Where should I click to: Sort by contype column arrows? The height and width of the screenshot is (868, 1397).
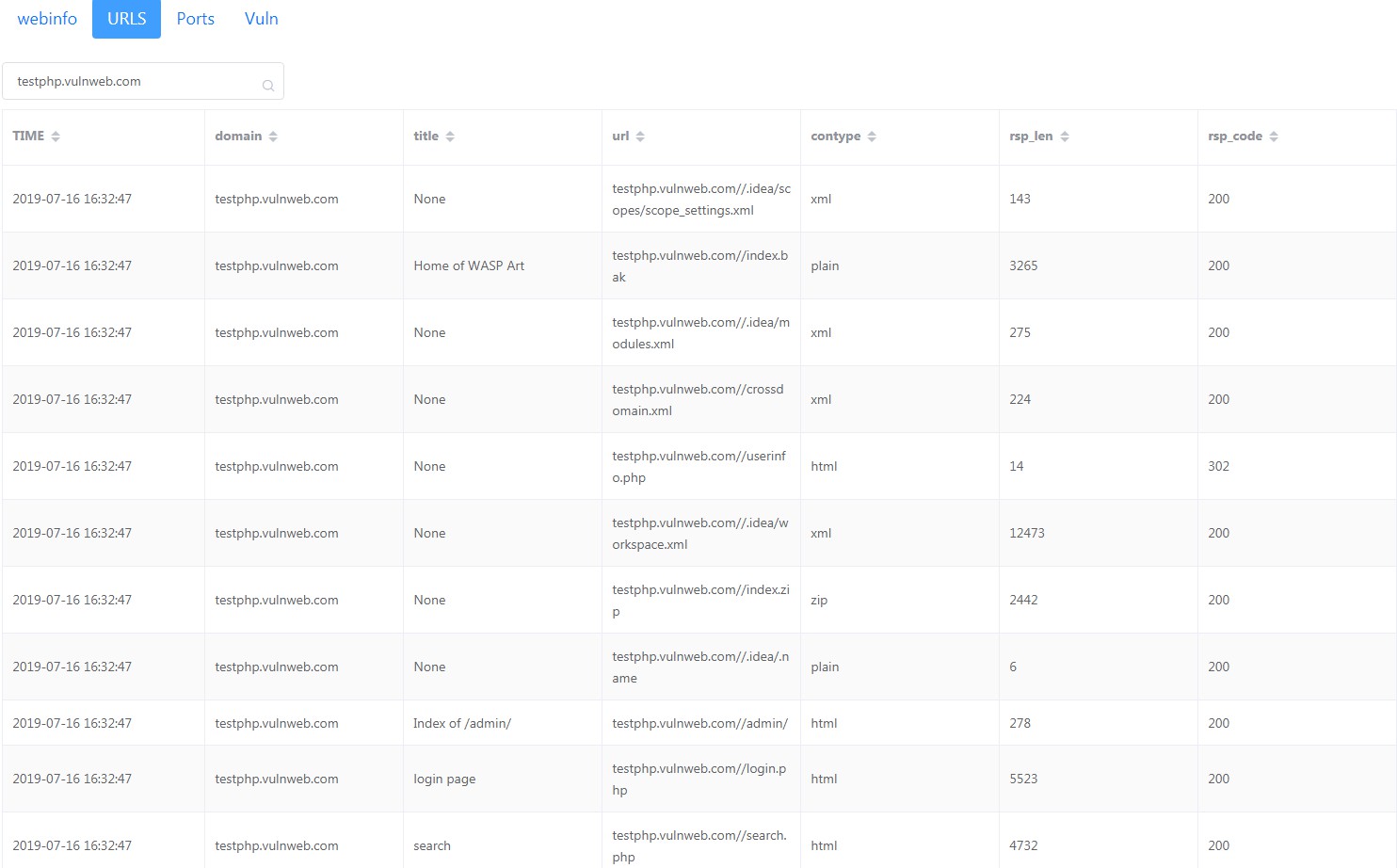tap(872, 137)
